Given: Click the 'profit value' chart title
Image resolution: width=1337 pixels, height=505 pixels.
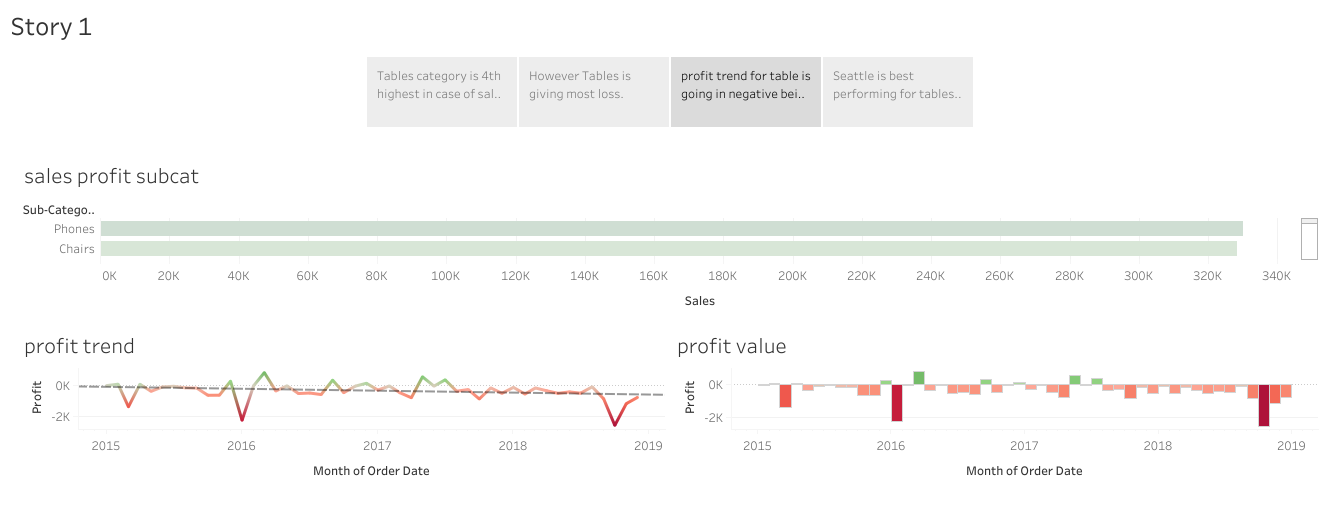Looking at the screenshot, I should [x=731, y=347].
